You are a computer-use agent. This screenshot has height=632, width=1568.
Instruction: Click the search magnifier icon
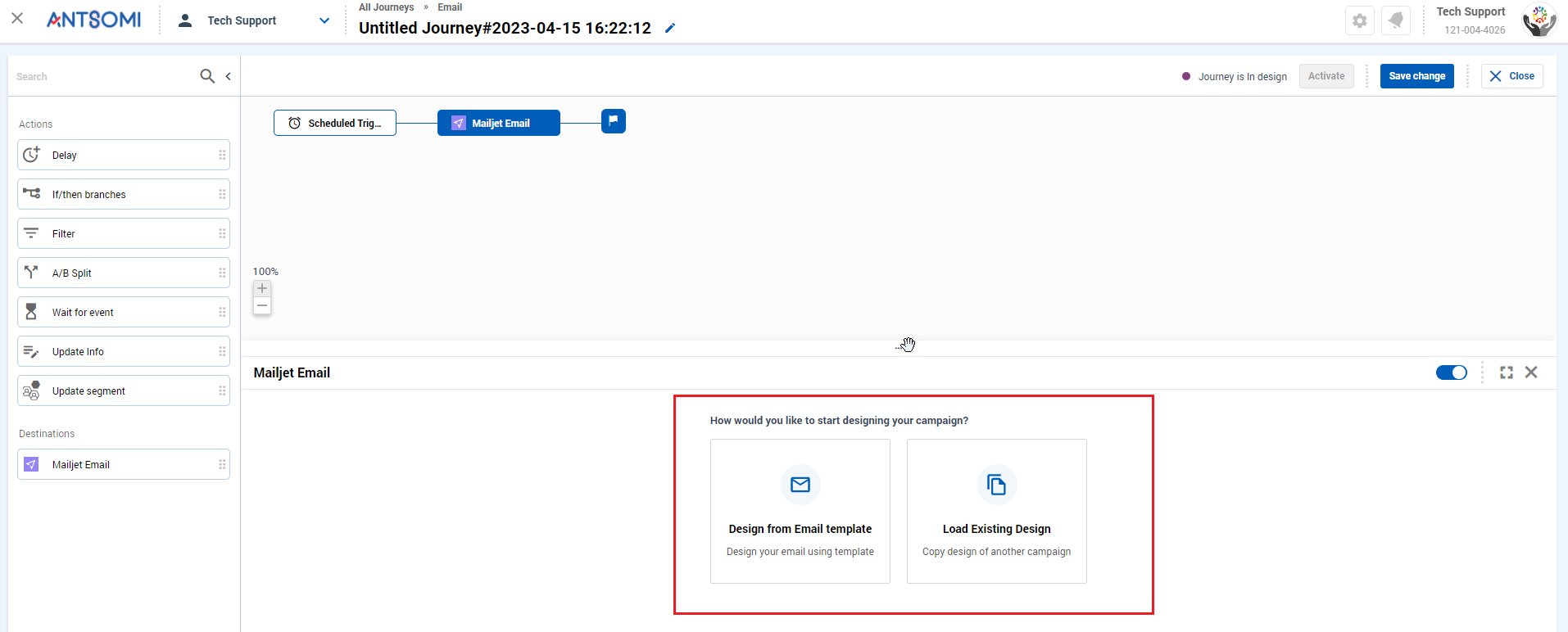coord(207,76)
